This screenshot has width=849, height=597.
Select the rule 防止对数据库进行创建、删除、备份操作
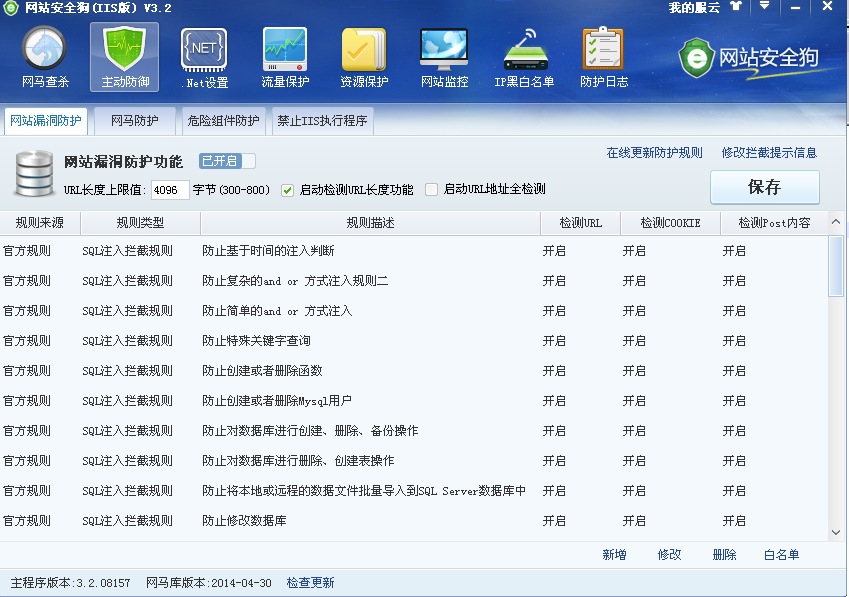point(414,431)
